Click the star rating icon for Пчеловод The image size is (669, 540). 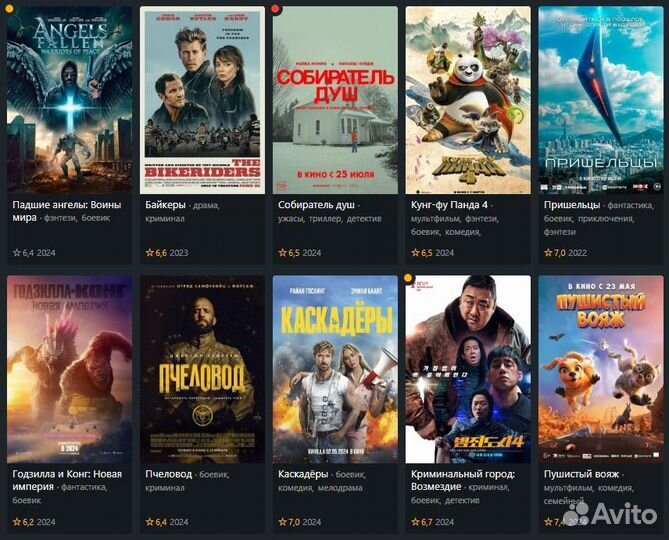[x=149, y=522]
